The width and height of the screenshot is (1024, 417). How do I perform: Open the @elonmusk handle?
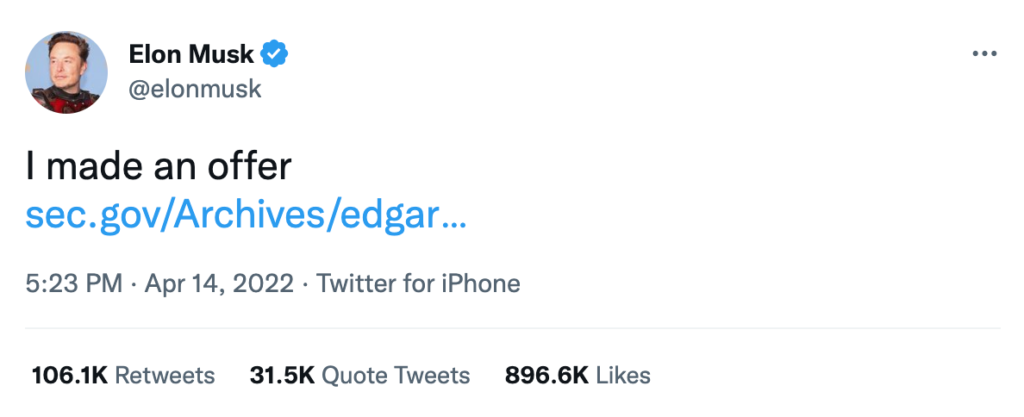[195, 89]
